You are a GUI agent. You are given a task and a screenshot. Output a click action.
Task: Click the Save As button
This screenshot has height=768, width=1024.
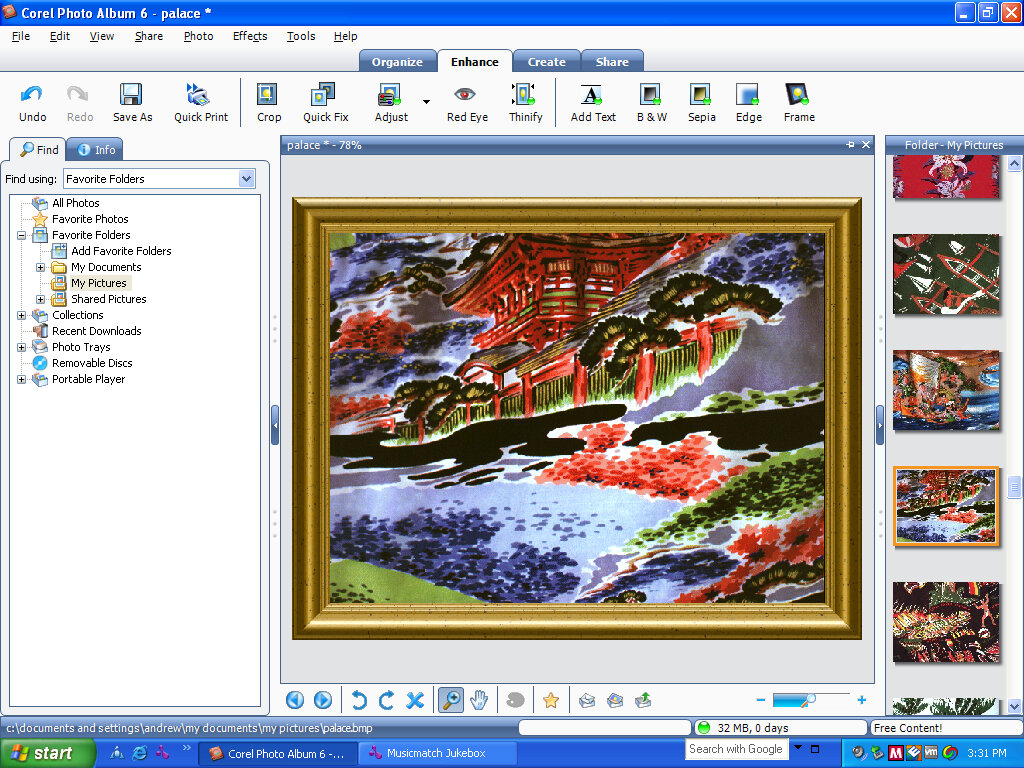(x=132, y=101)
